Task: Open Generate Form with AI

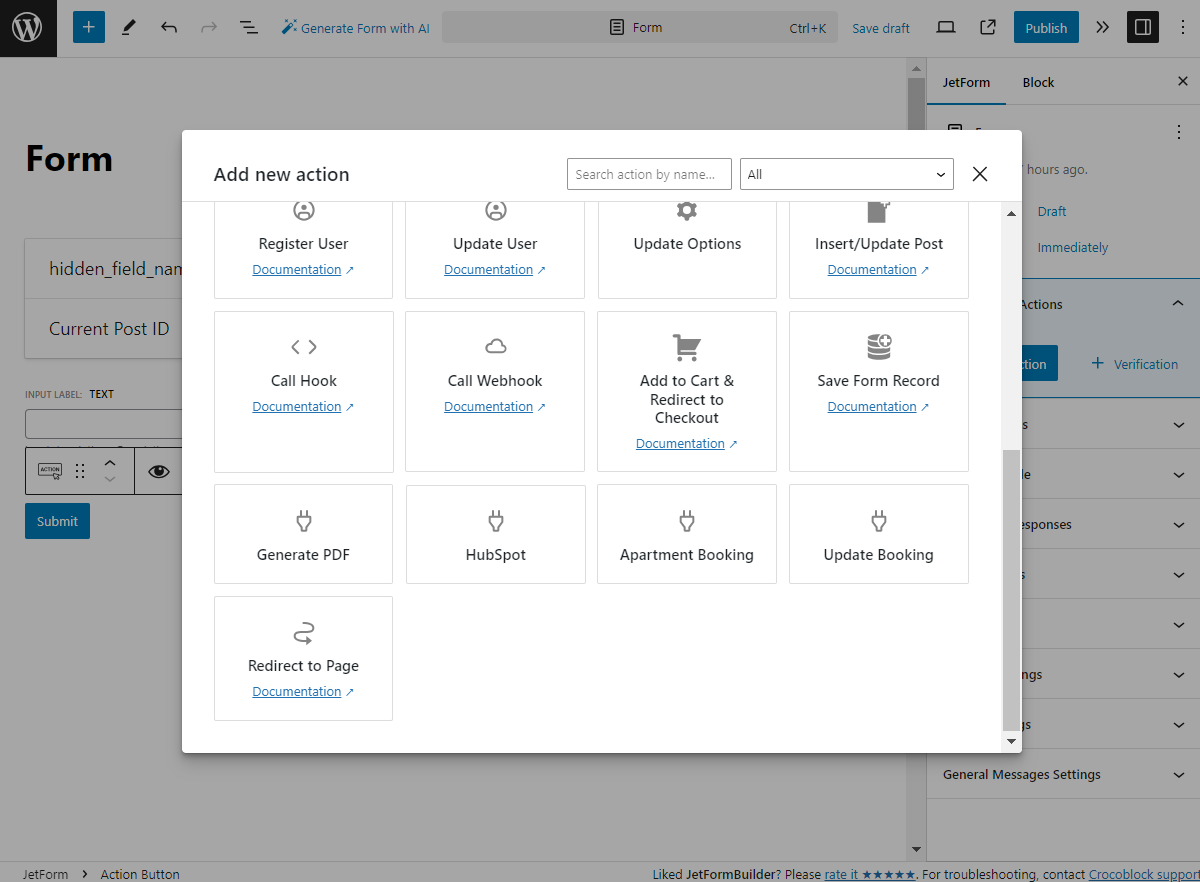Action: click(355, 28)
